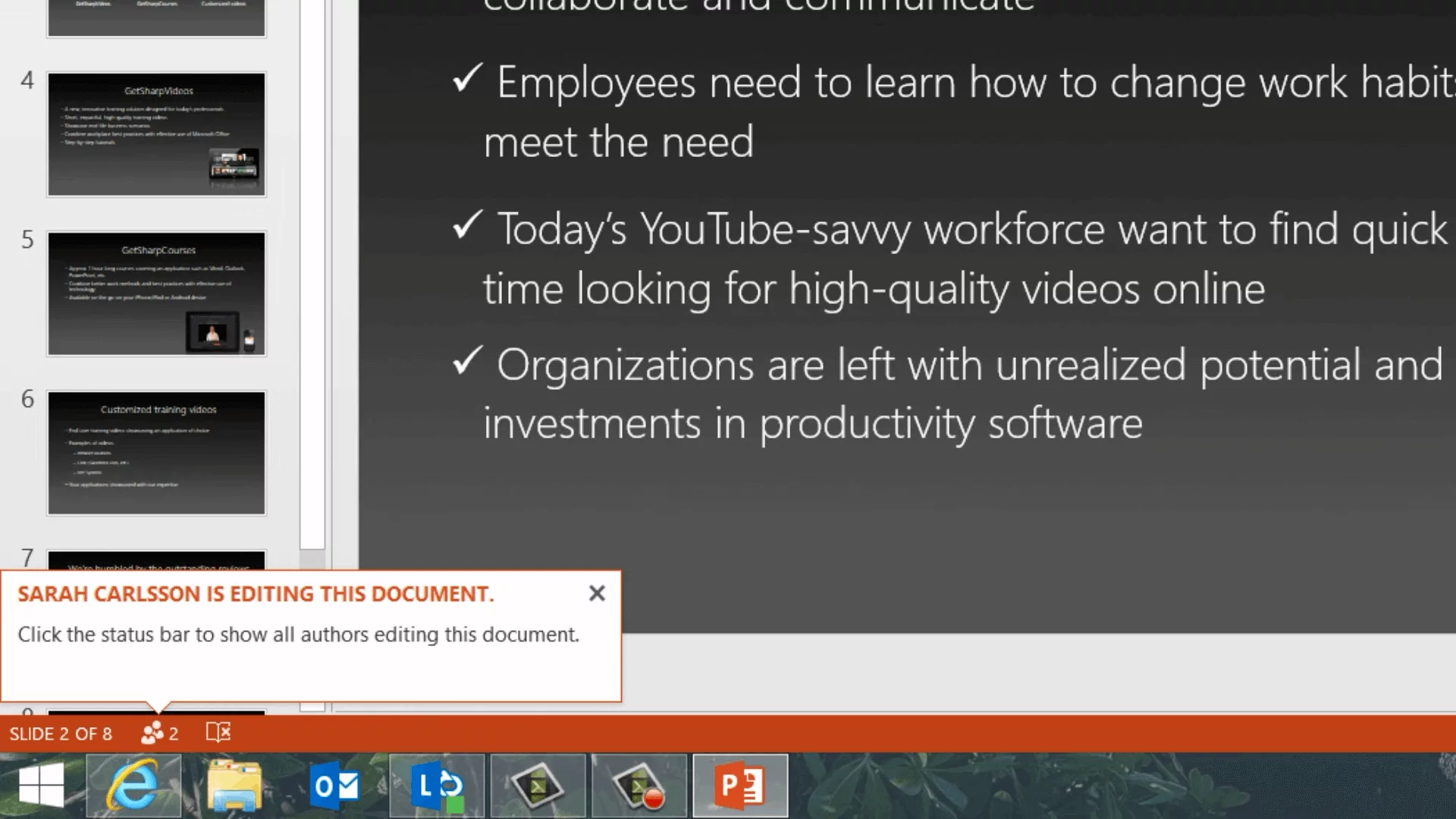1456x819 pixels.
Task: Select slide 6 Customized training videos thumbnail
Action: tap(156, 453)
